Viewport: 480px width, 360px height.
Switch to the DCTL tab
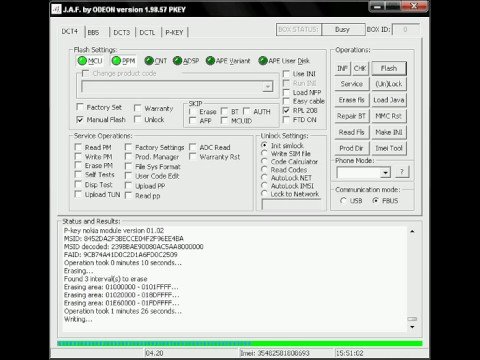147,32
